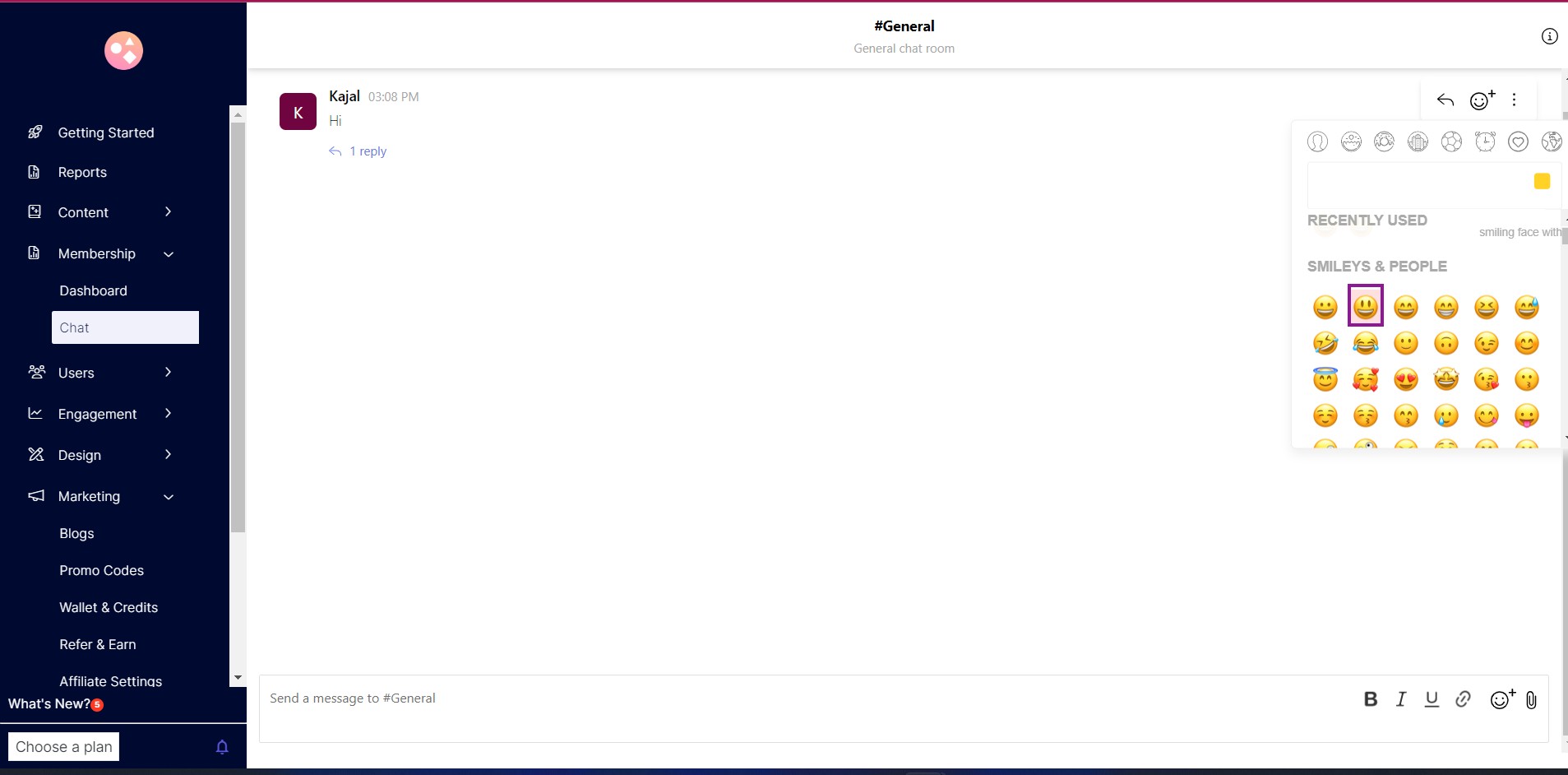Open the add reaction icon on Kajal's message
Screen dimensions: 1568x775
coord(1482,100)
